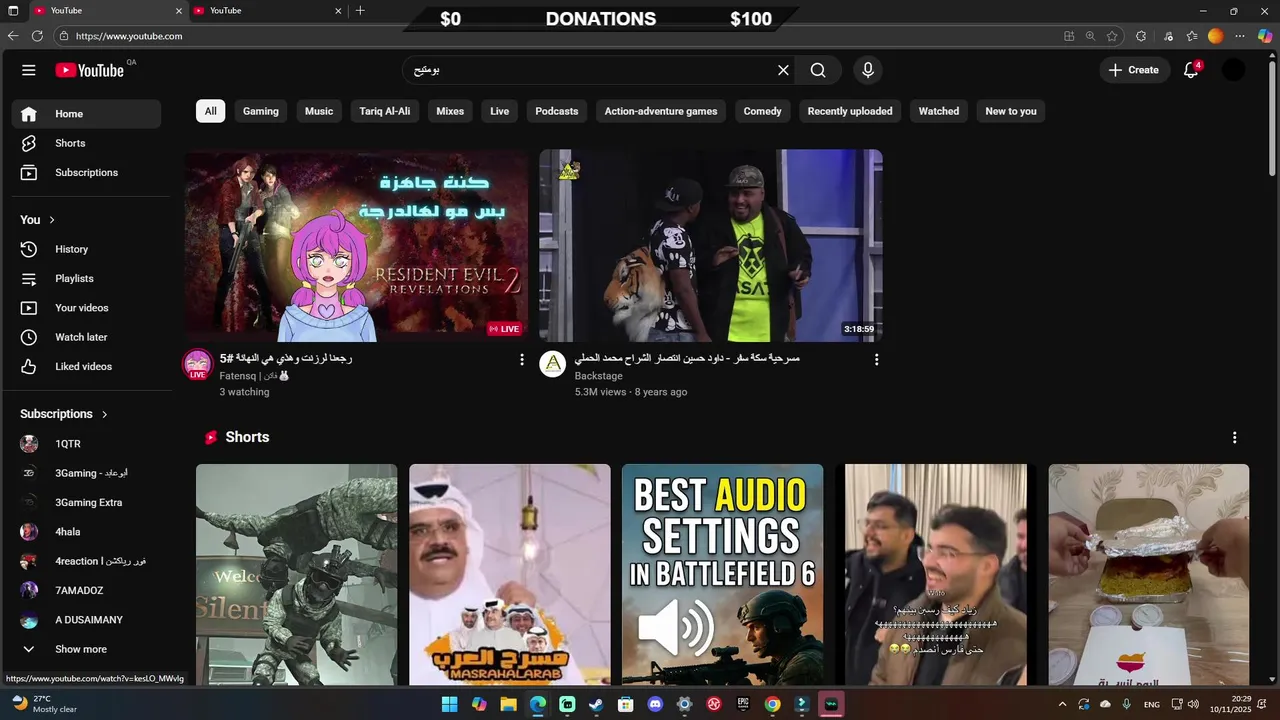Open the taskbar weather widget
This screenshot has height=720, width=1280.
(x=44, y=704)
